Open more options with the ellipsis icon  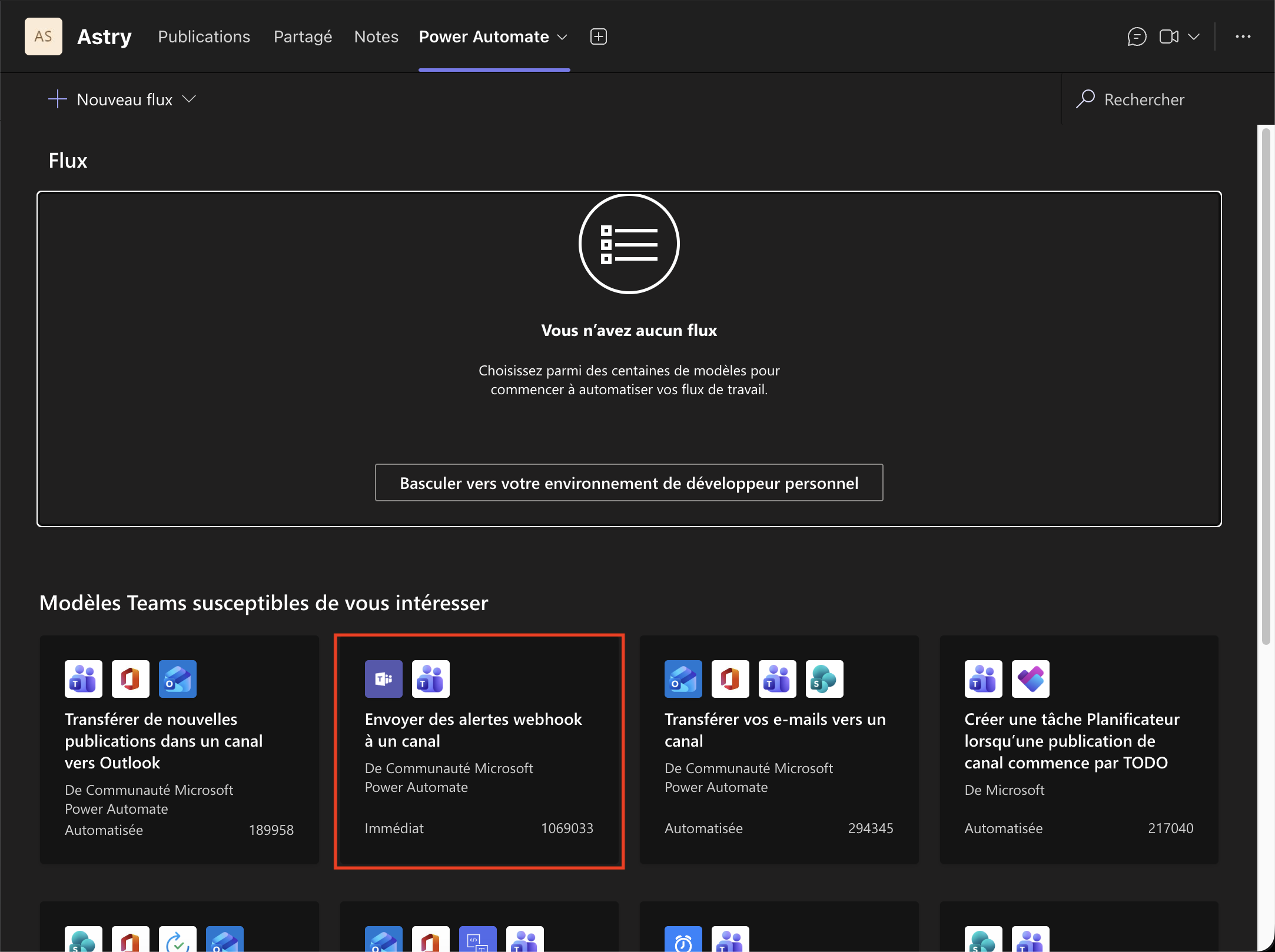pos(1244,36)
